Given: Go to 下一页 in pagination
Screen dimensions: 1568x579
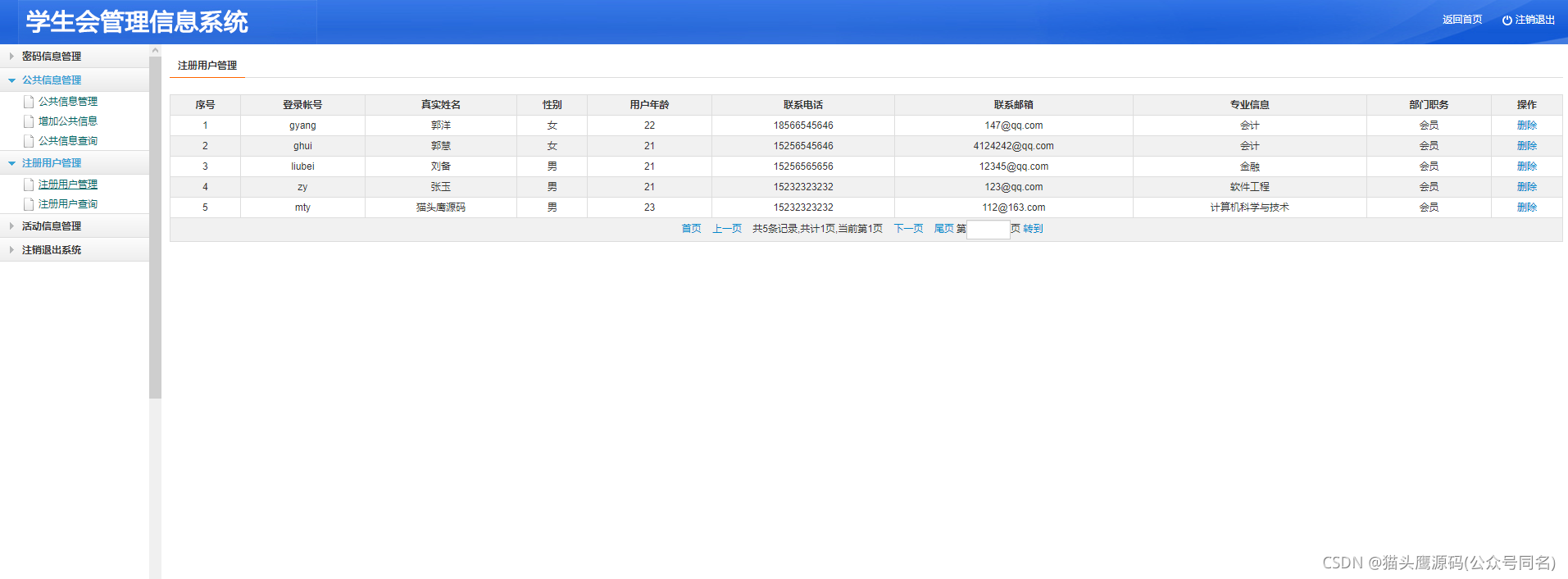Looking at the screenshot, I should pos(908,229).
